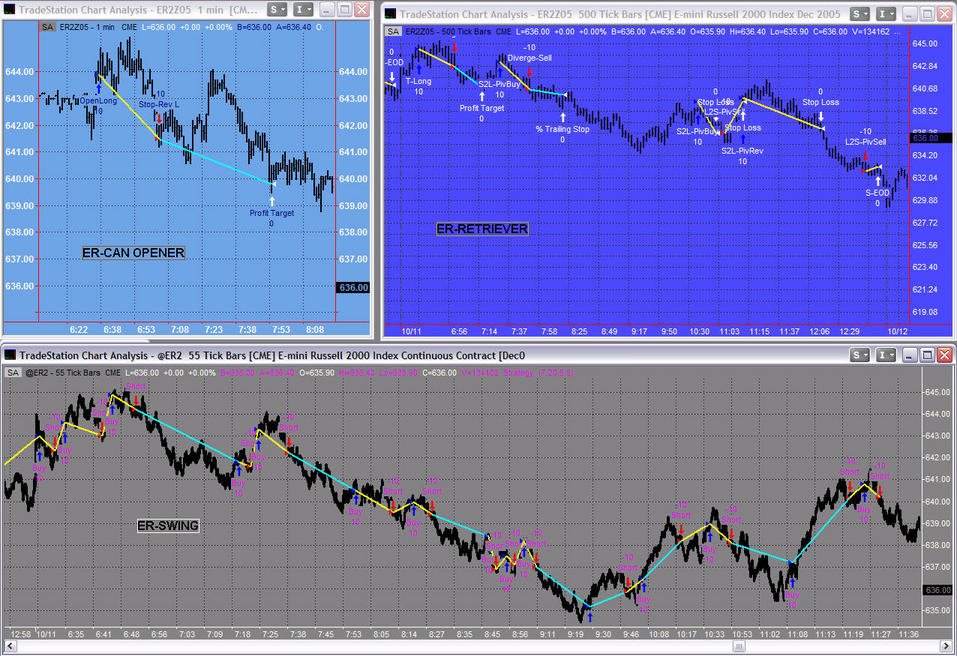Click the S-EOD trade label
The height and width of the screenshot is (656, 957).
click(x=878, y=193)
